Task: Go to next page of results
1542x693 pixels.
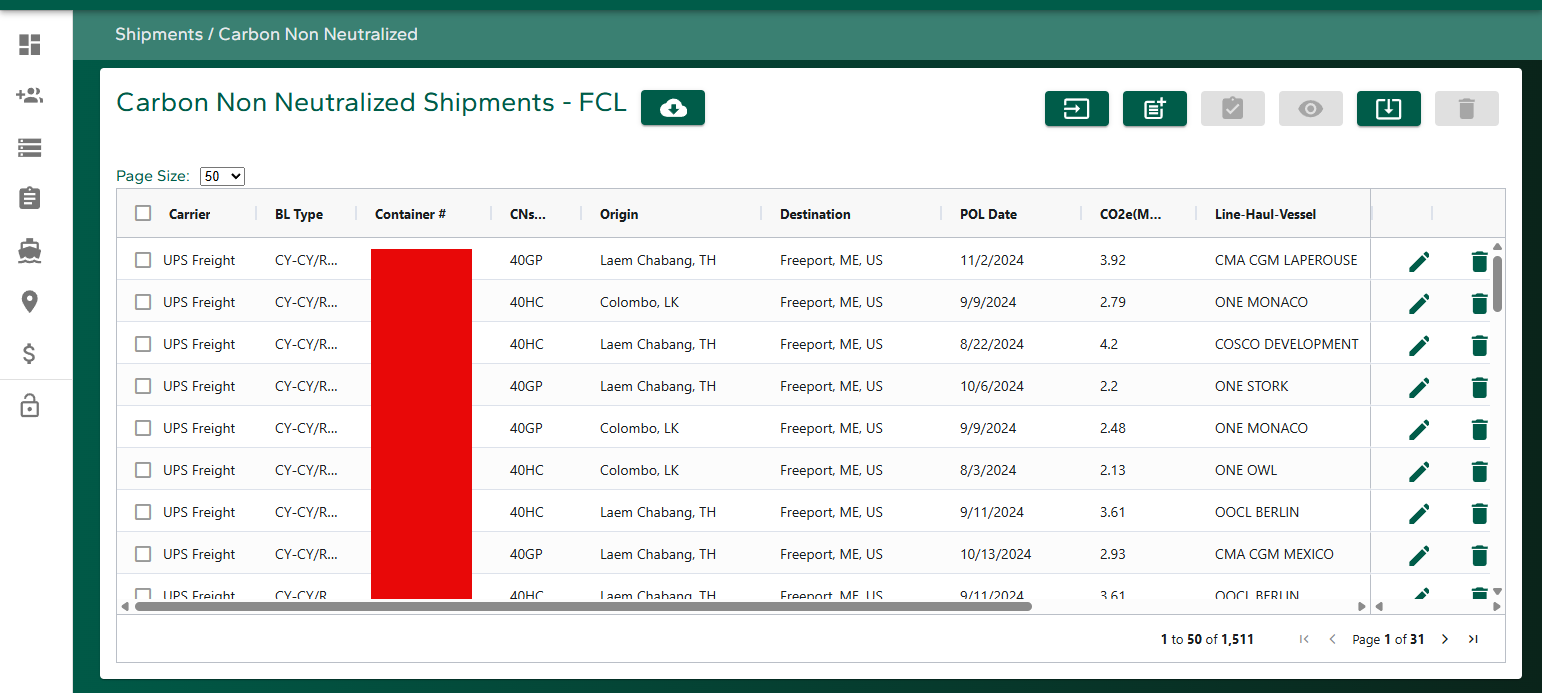Action: [1444, 639]
